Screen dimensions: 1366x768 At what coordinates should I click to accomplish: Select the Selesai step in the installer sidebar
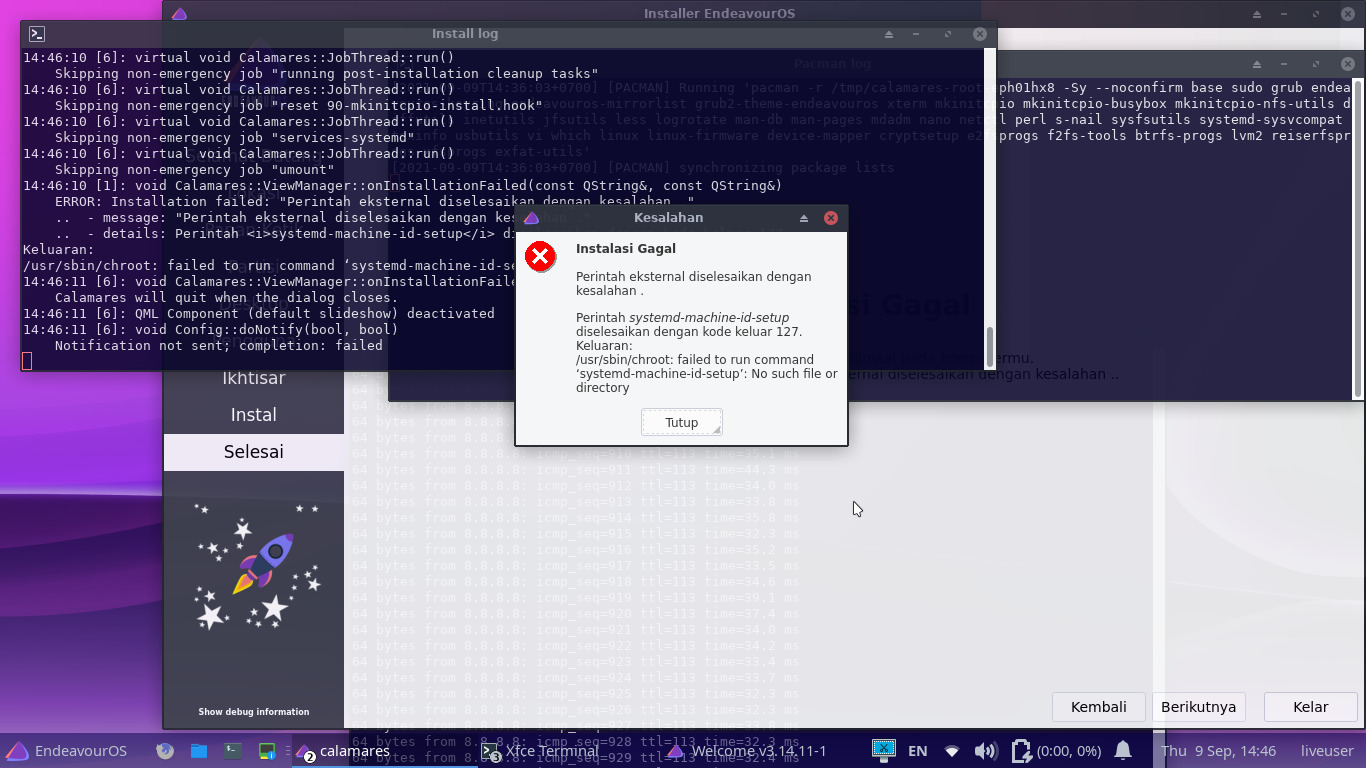coord(254,452)
